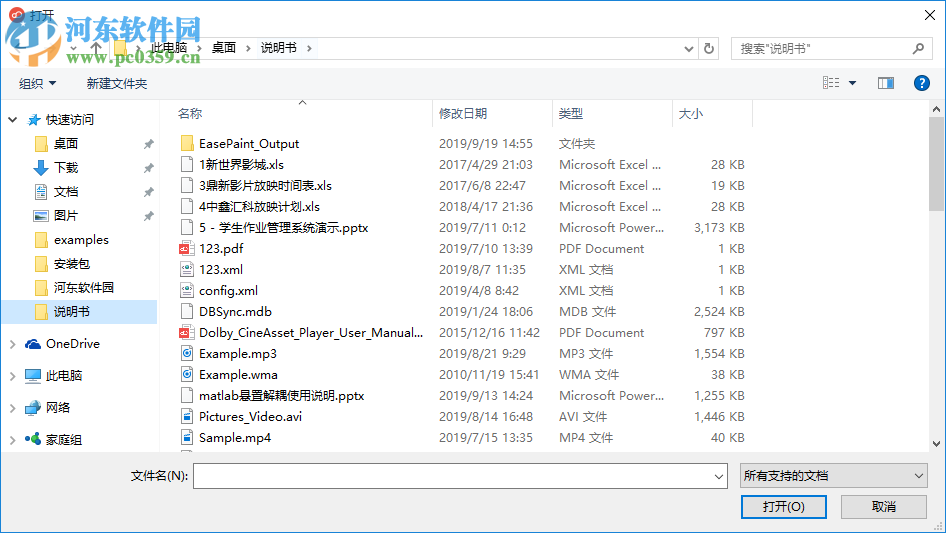Open the 组织 menu
Image resolution: width=946 pixels, height=533 pixels.
click(x=37, y=83)
